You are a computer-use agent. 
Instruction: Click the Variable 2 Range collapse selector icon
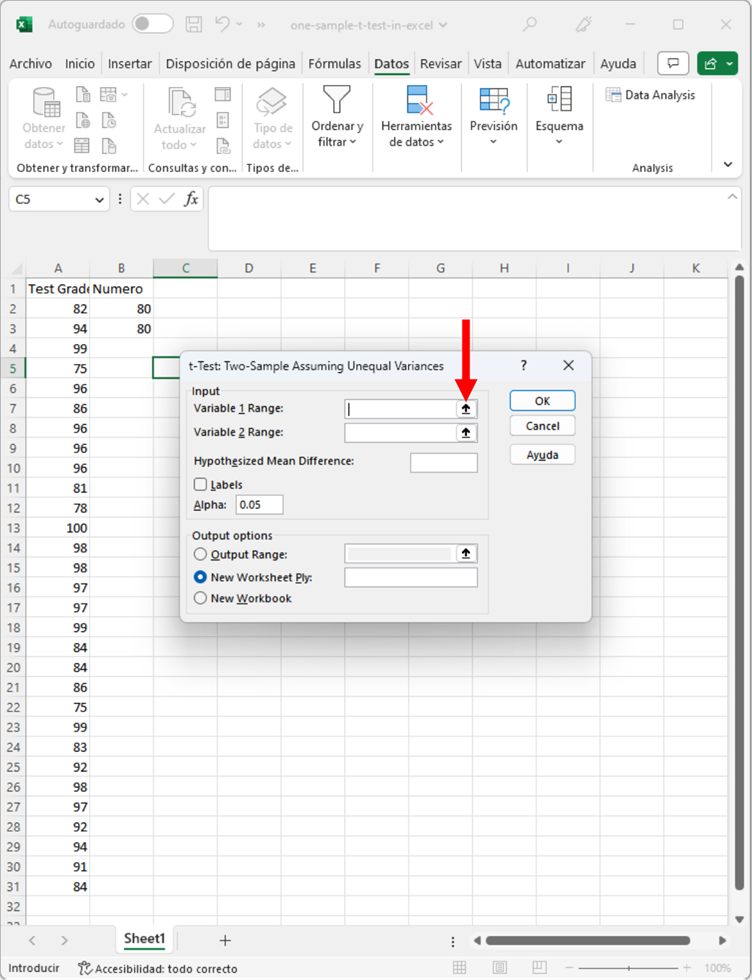[466, 433]
